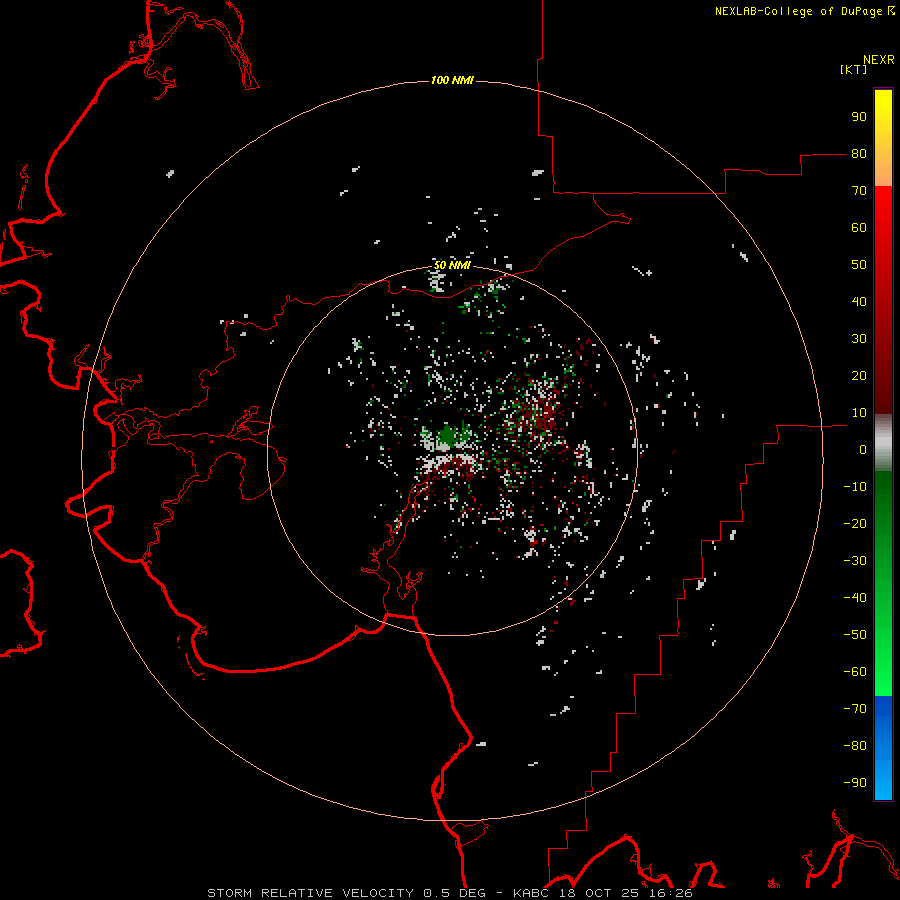Click the -40 knot scale value
Viewport: 900px width, 900px height.
tap(855, 598)
